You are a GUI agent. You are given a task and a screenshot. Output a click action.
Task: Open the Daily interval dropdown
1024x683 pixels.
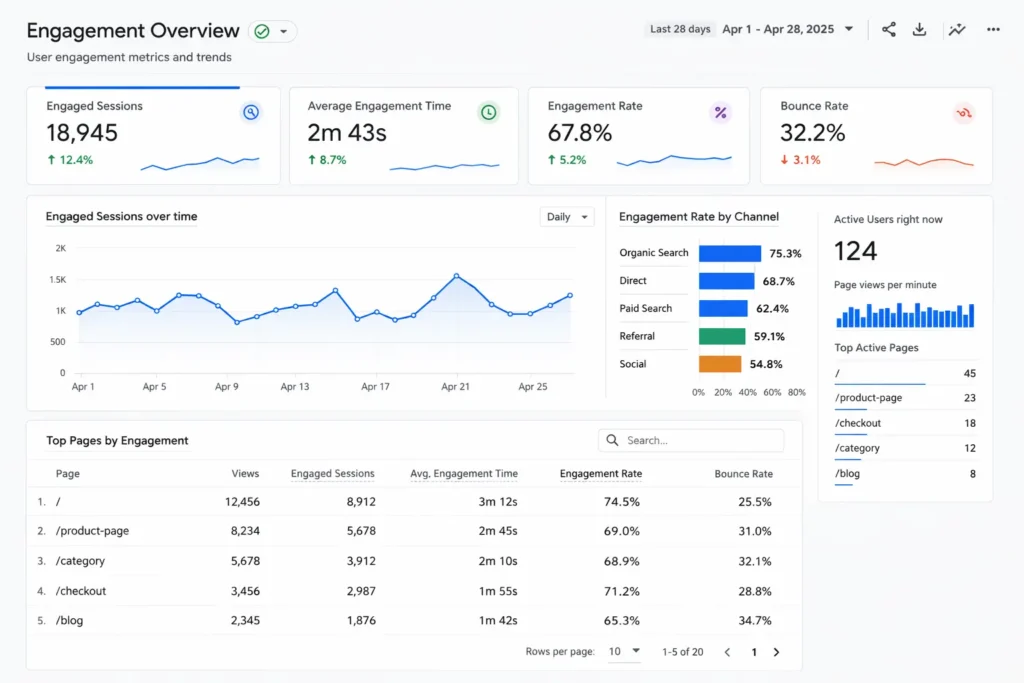click(566, 216)
